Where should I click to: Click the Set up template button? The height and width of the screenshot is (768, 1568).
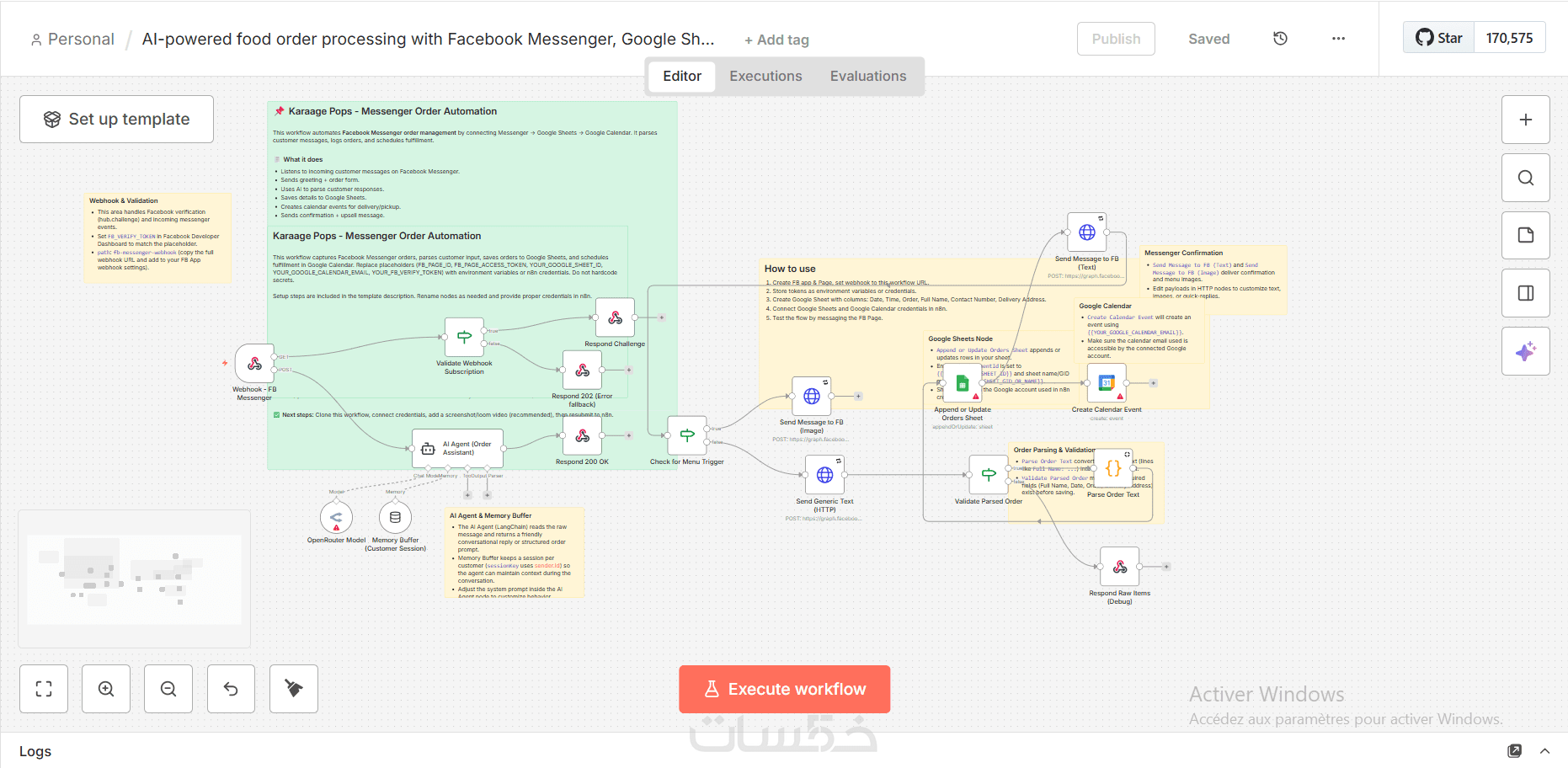click(x=116, y=120)
